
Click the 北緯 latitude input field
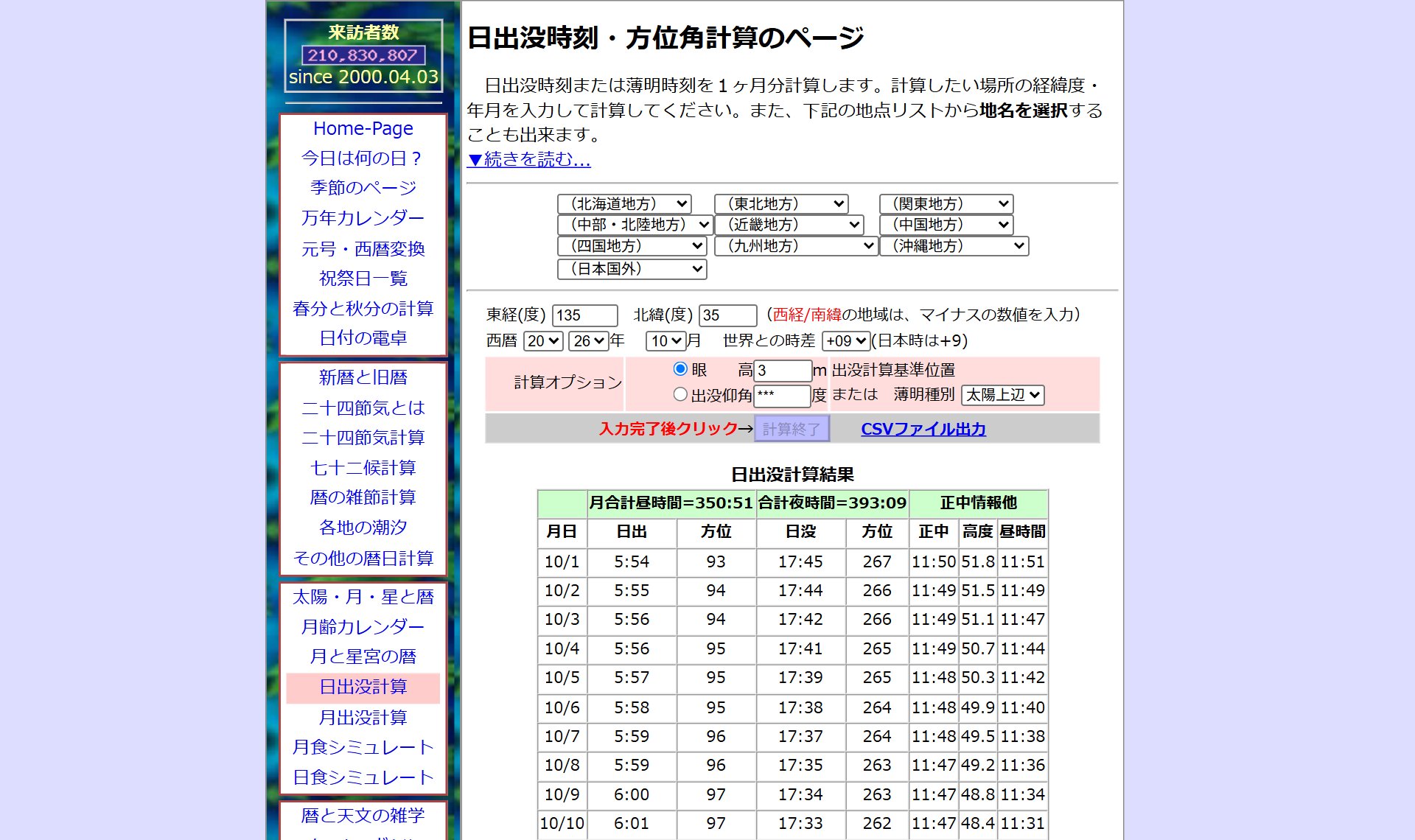pos(727,315)
